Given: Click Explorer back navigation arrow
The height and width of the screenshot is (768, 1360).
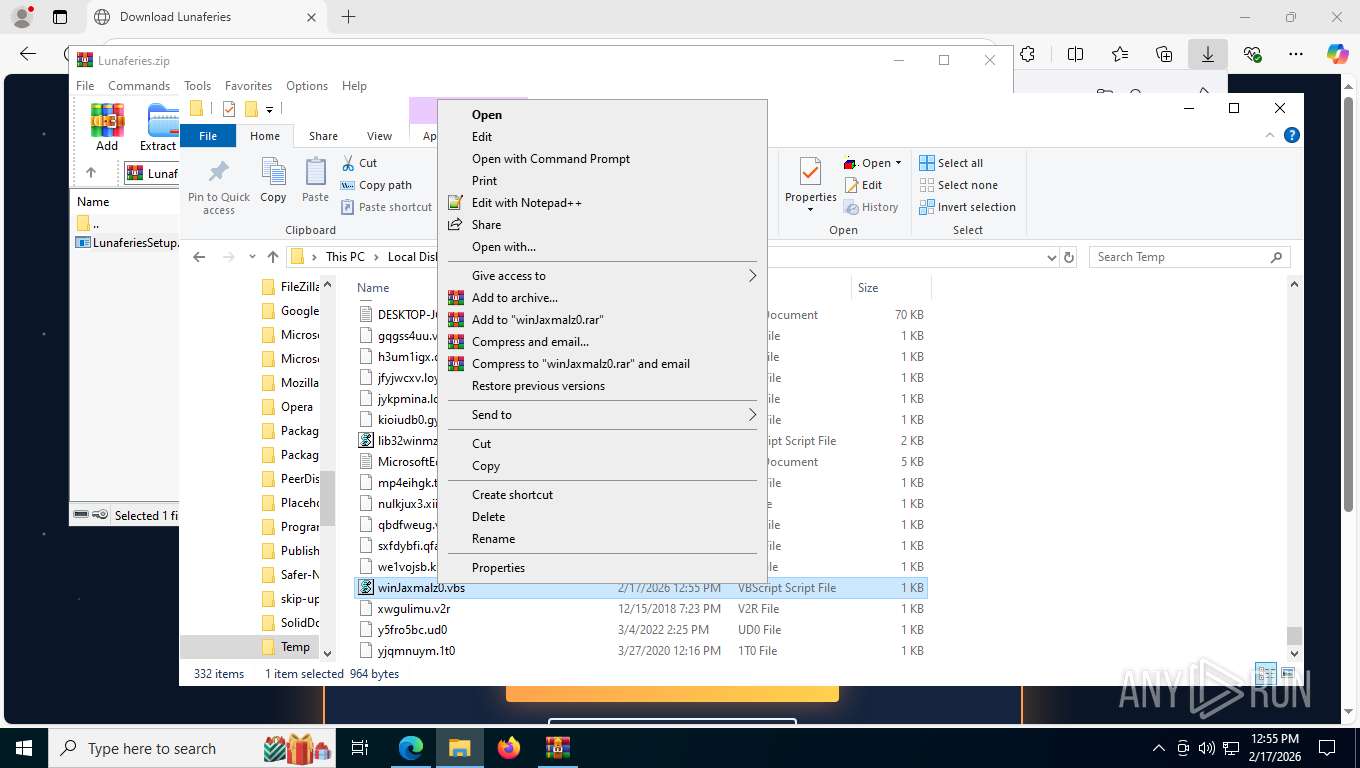Looking at the screenshot, I should click(x=199, y=257).
